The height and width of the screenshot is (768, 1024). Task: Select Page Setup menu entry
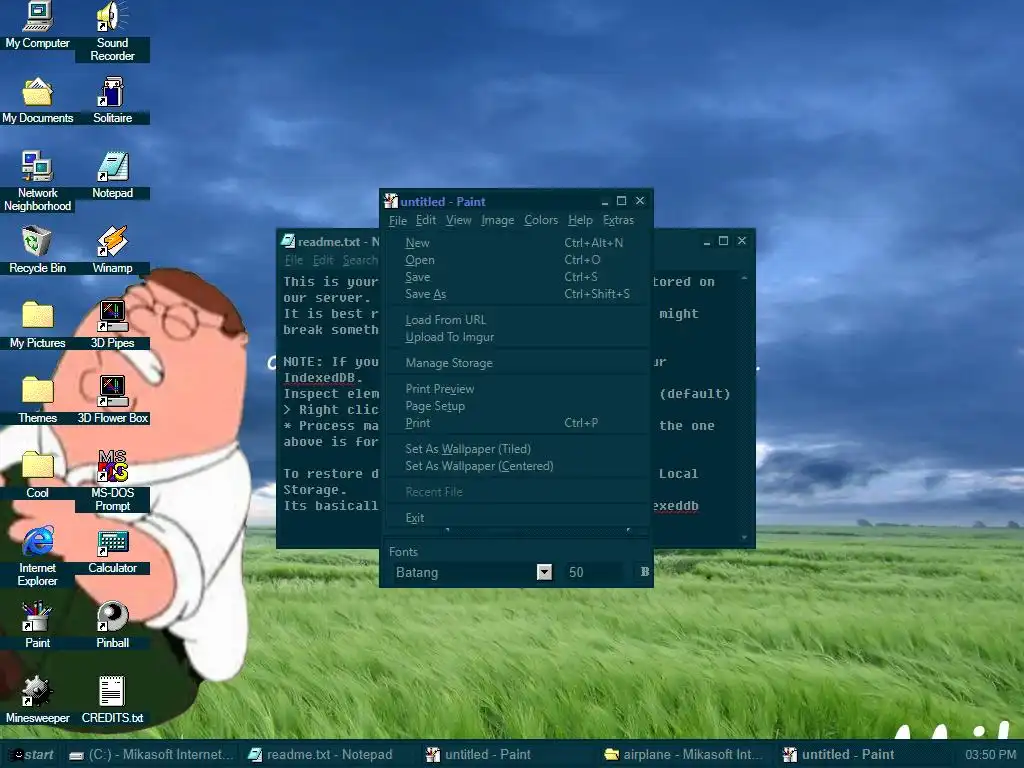[517, 406]
